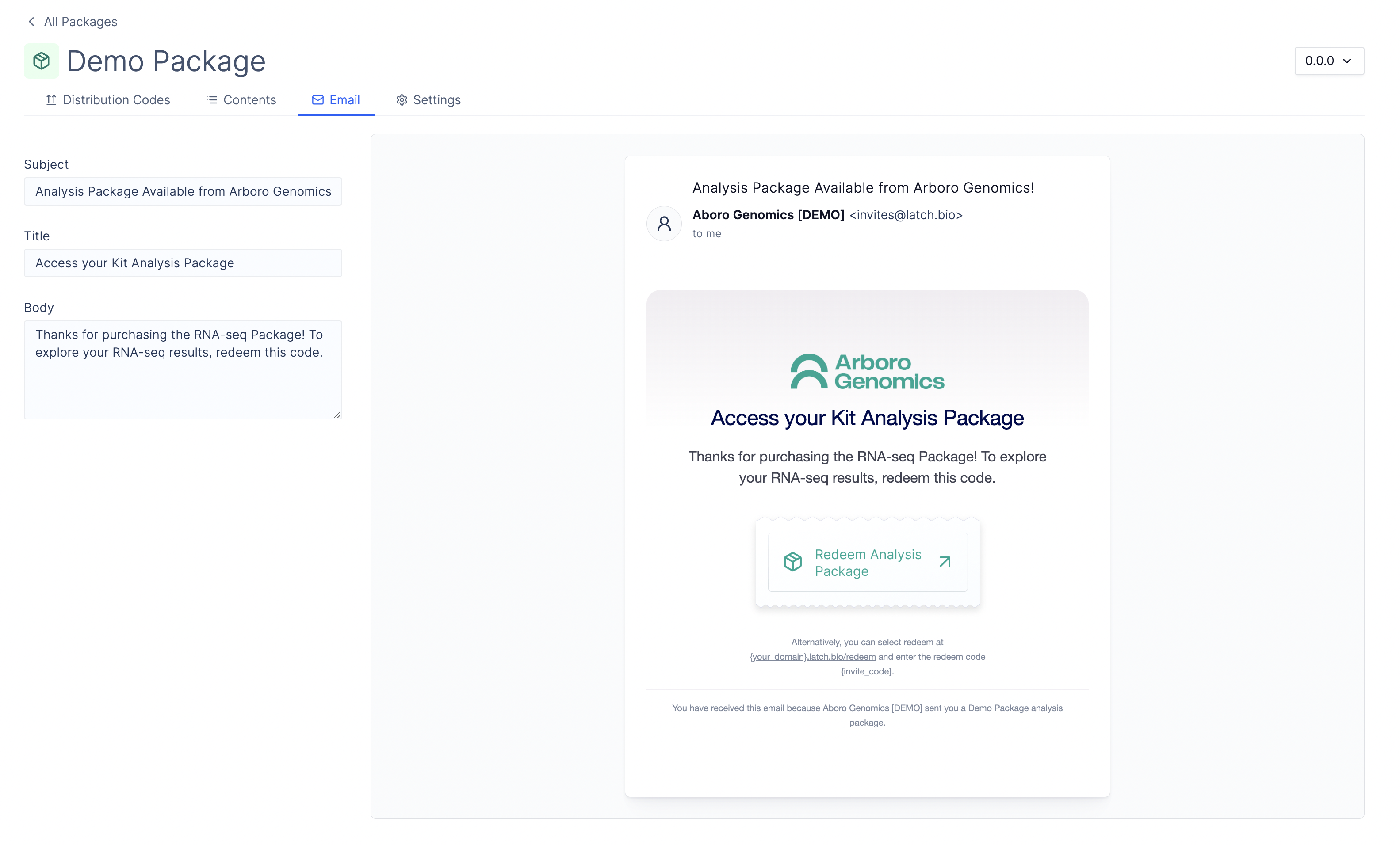The width and height of the screenshot is (1400, 845).
Task: Click the <invites@latch.bio> sender address
Action: tap(906, 215)
